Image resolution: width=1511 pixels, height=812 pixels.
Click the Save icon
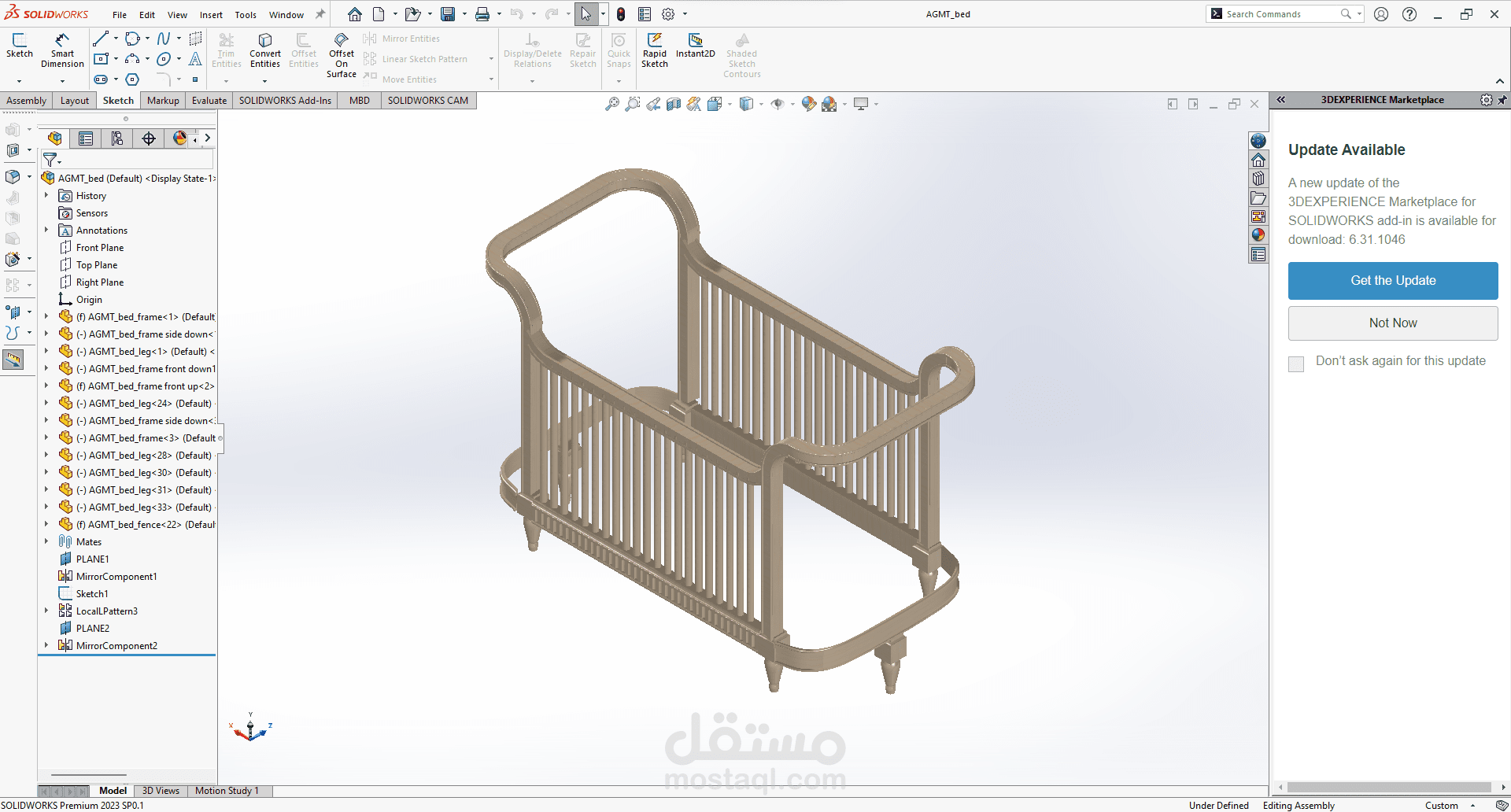448,14
